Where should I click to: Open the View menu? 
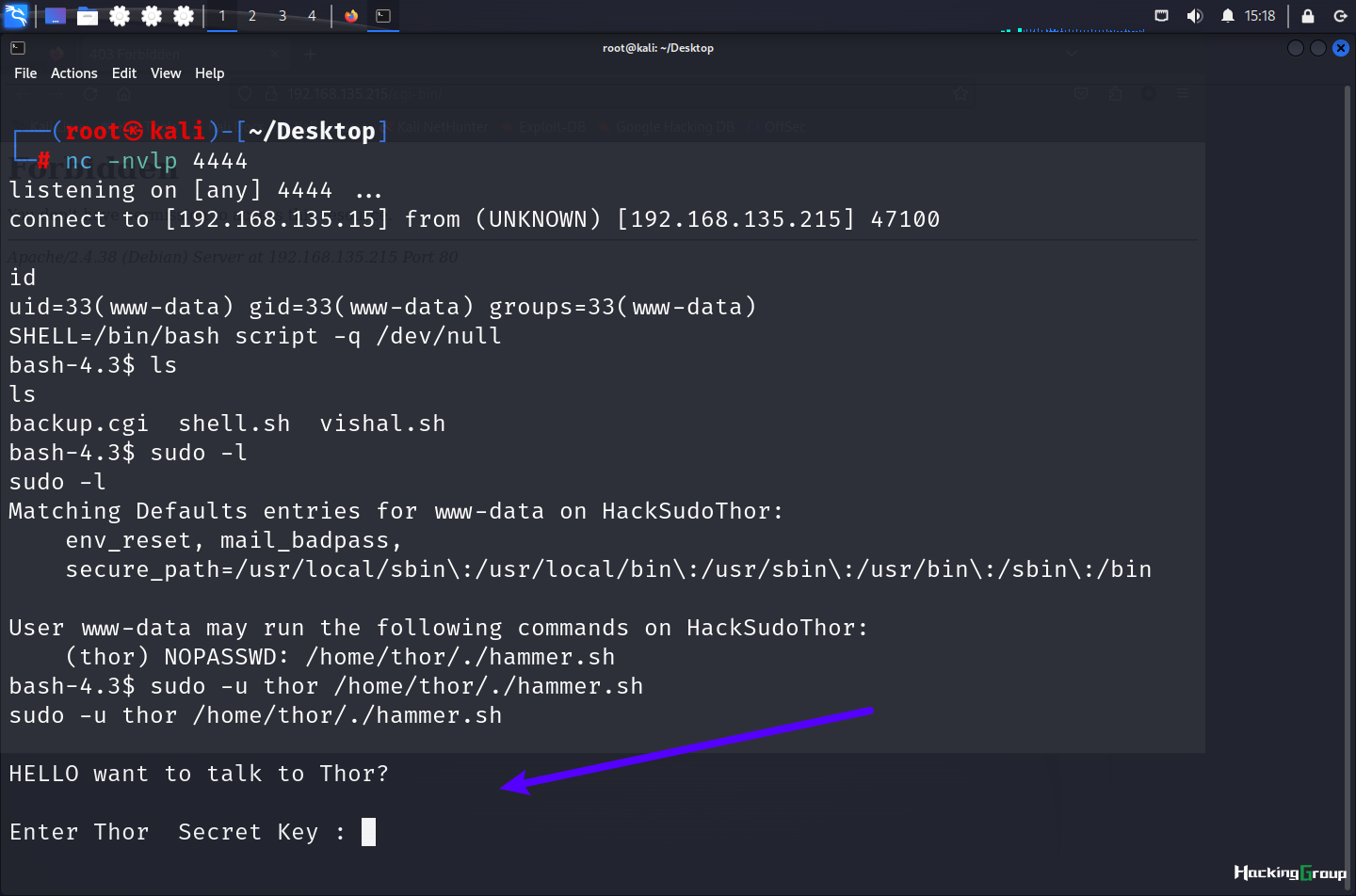click(166, 73)
